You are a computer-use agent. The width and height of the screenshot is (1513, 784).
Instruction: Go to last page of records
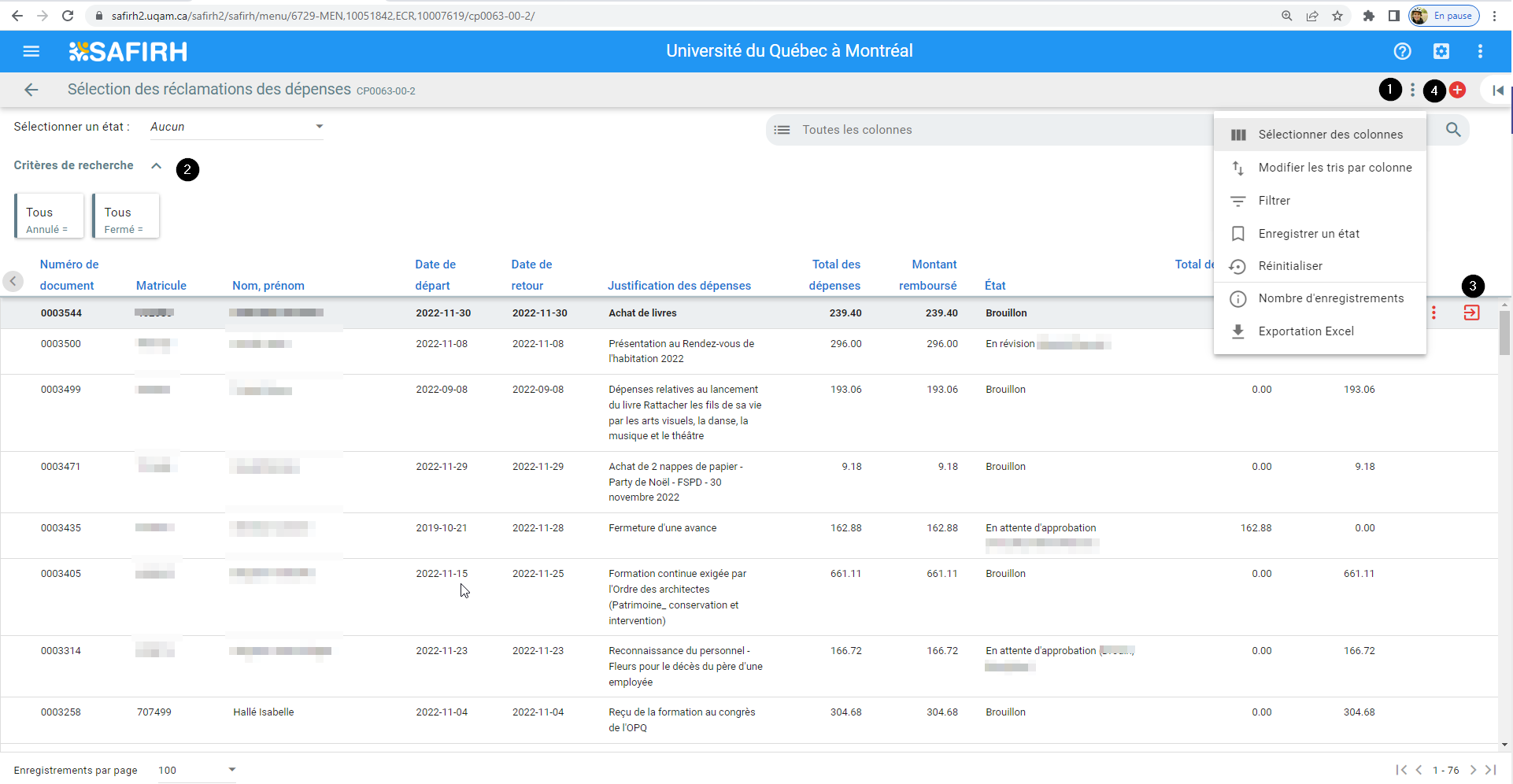pyautogui.click(x=1490, y=770)
